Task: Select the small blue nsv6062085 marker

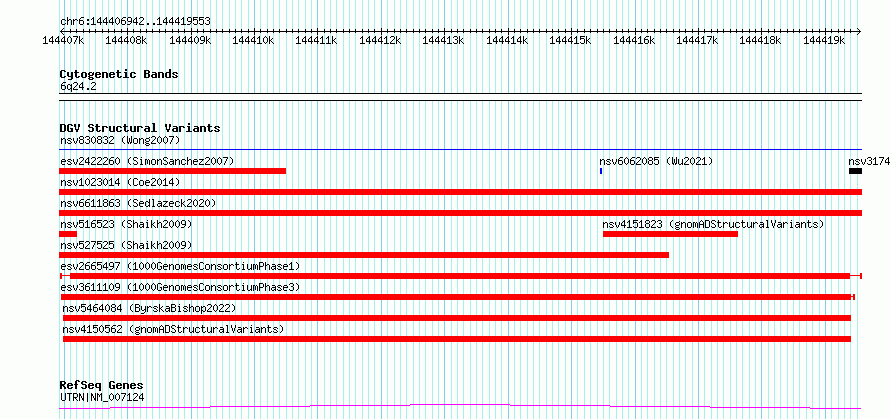Action: (x=601, y=171)
